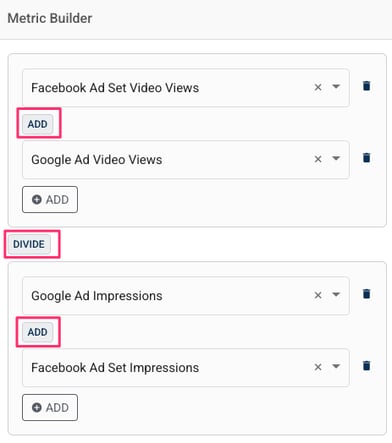This screenshot has width=392, height=443.
Task: Delete the Facebook Ad Set Video Views row
Action: coord(366,86)
